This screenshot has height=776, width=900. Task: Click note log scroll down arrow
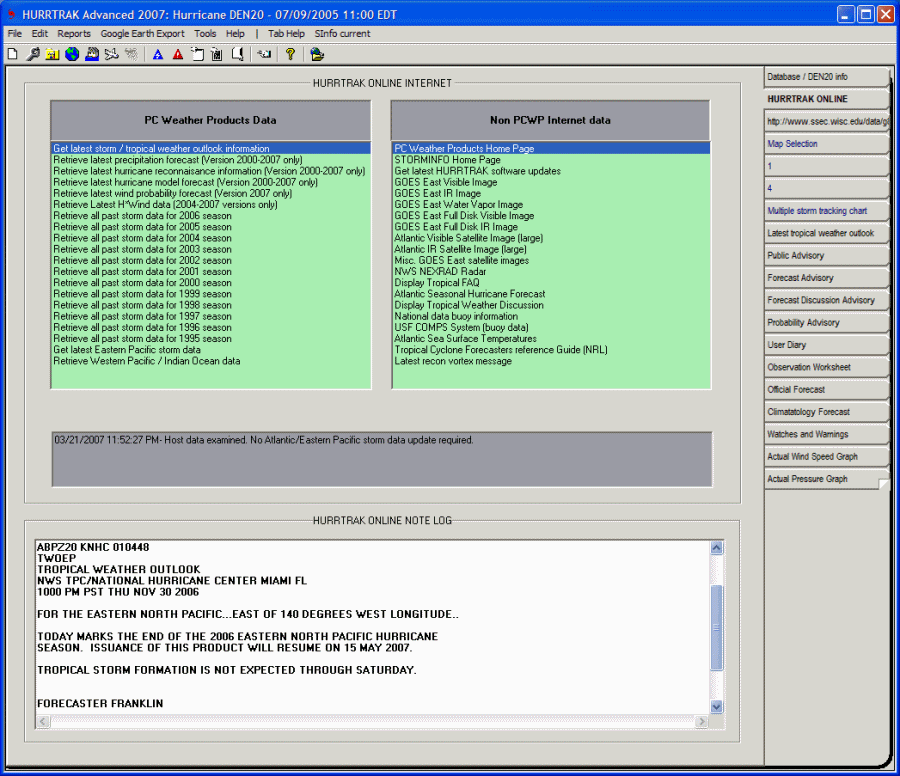[x=716, y=707]
